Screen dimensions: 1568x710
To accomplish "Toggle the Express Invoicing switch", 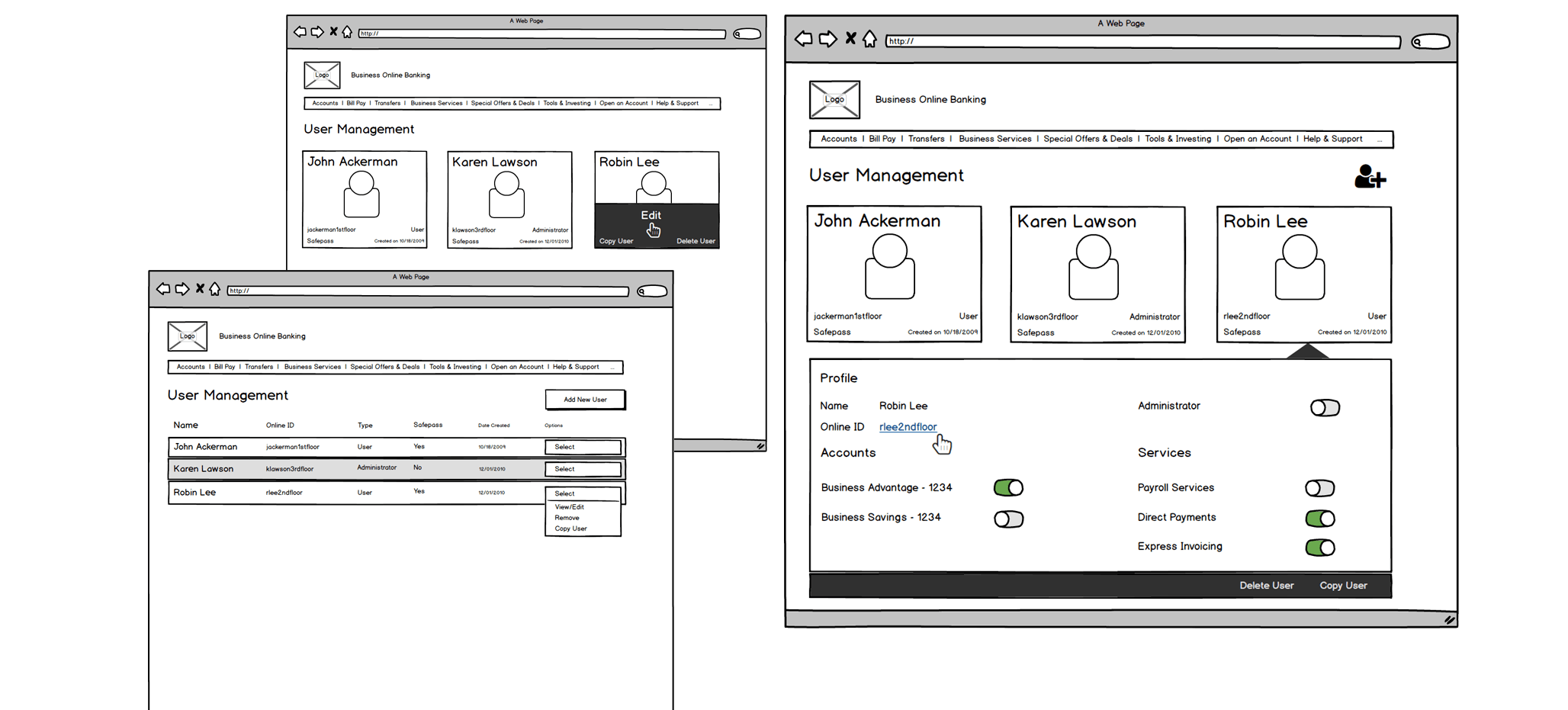I will [x=1320, y=548].
